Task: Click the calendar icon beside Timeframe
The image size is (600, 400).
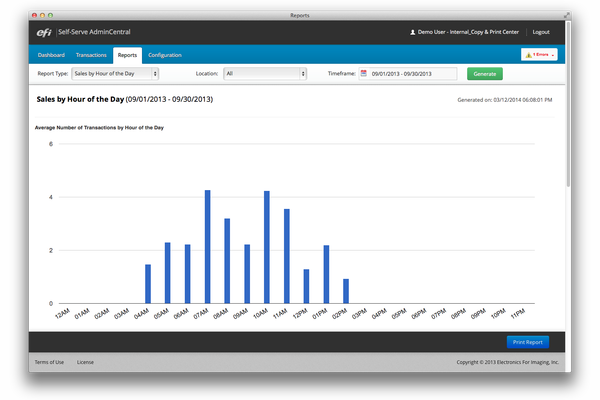Action: pos(364,73)
